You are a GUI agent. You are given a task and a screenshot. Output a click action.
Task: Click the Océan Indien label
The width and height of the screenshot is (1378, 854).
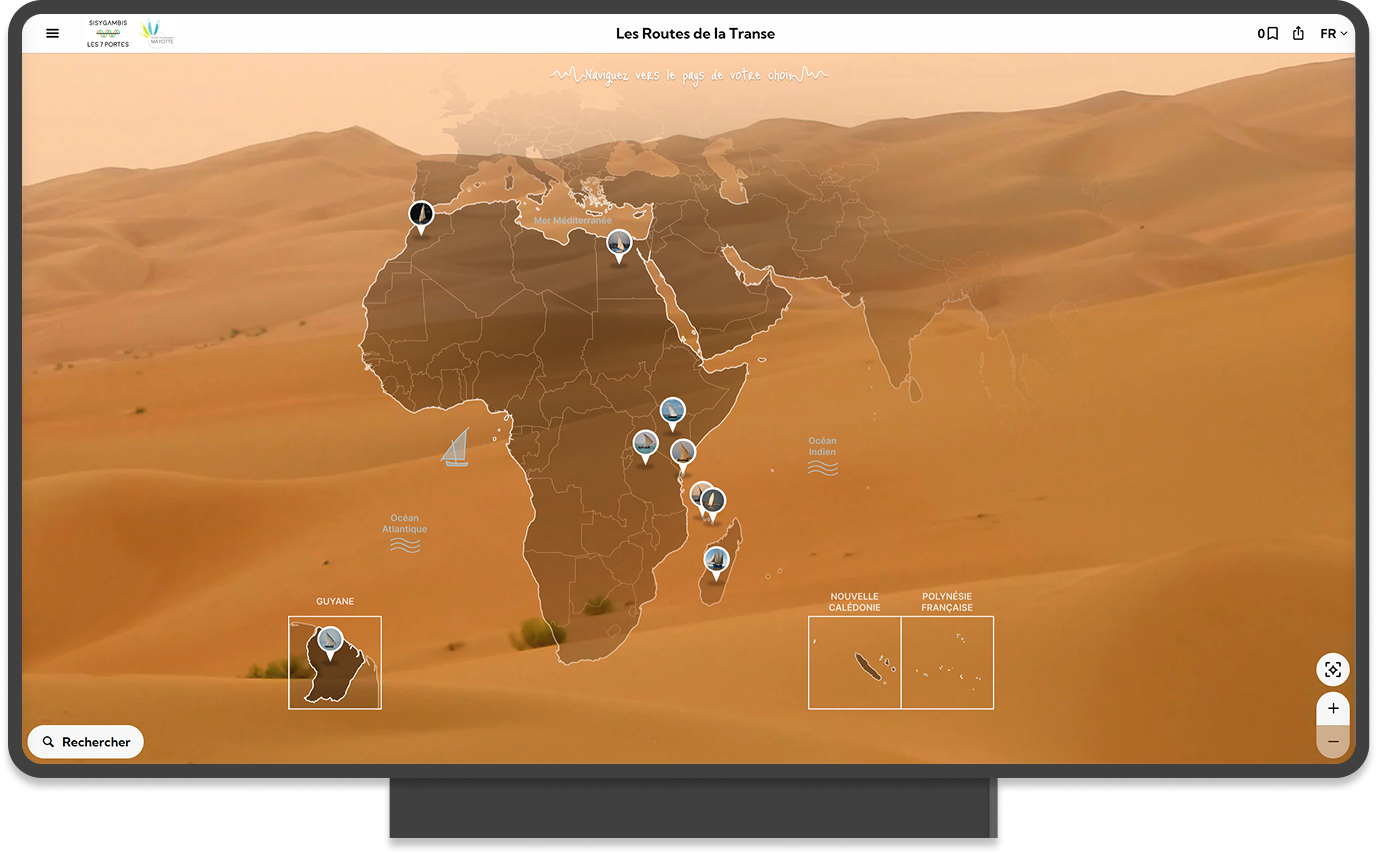(822, 447)
